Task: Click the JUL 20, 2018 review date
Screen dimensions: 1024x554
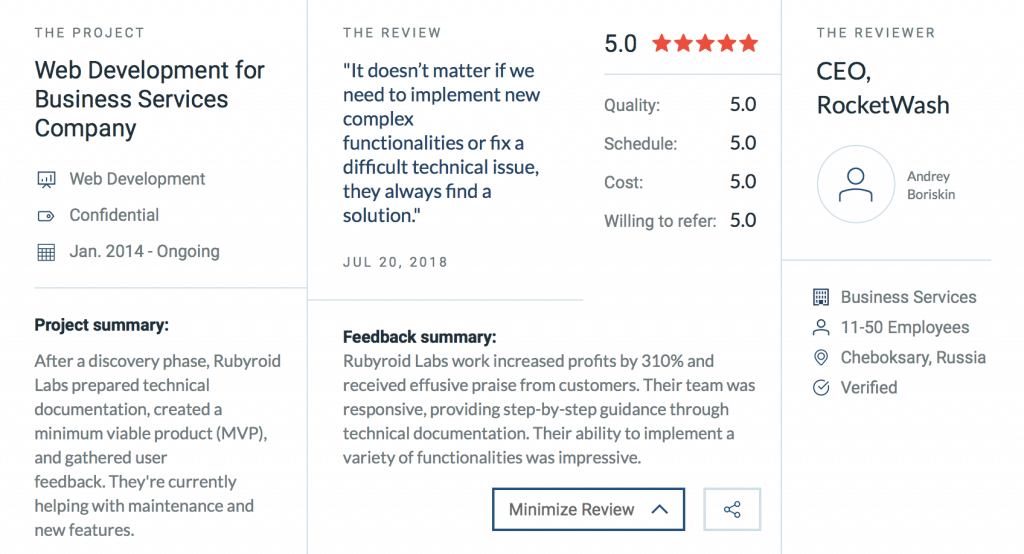Action: tap(395, 262)
